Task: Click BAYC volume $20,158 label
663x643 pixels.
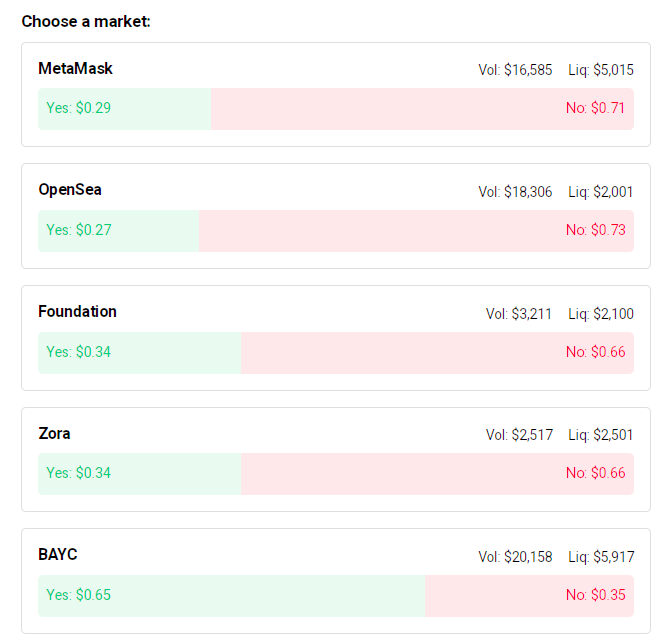Action: tap(515, 557)
